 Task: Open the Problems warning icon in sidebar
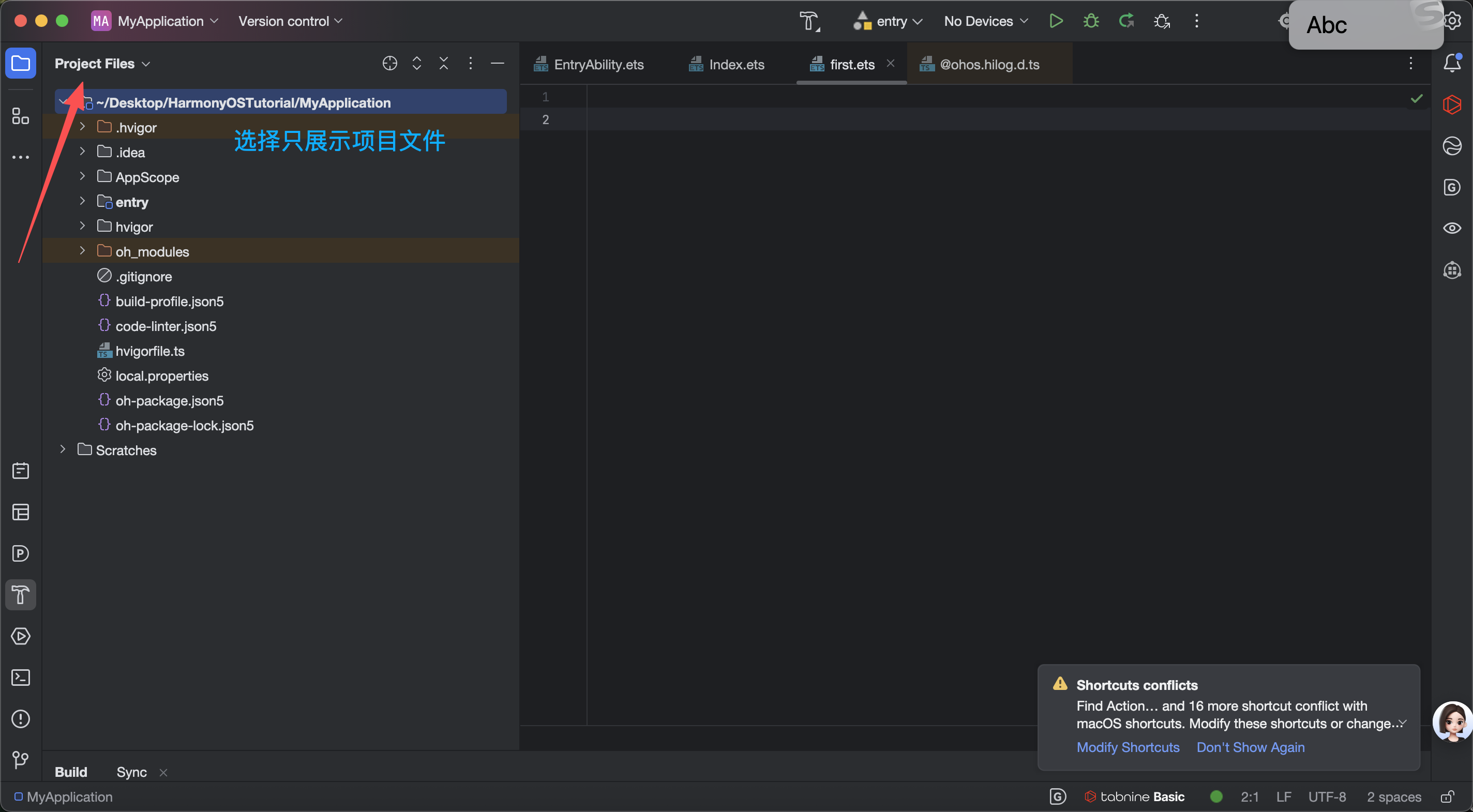point(21,719)
